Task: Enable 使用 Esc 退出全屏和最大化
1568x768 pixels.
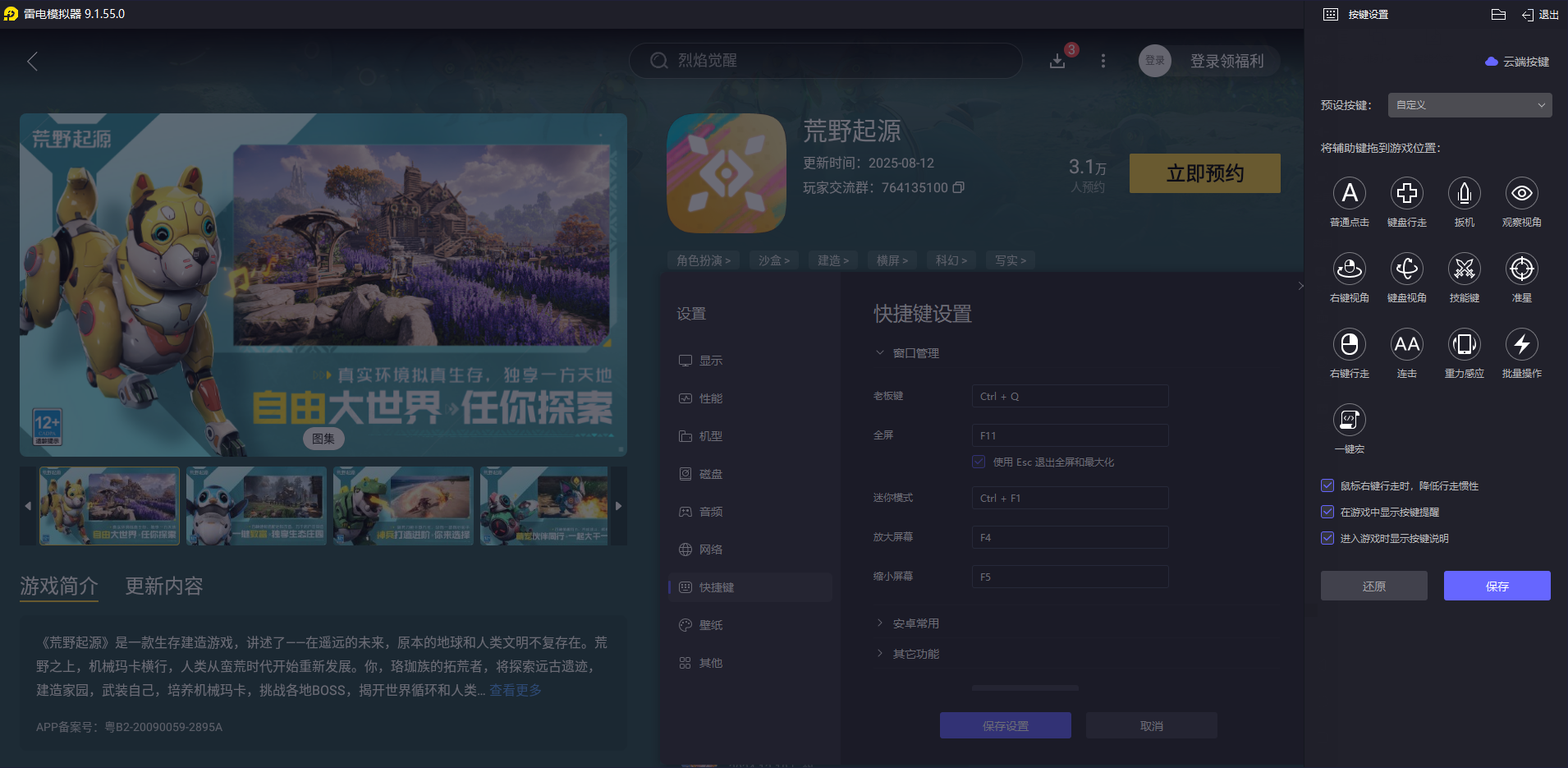Action: 978,462
